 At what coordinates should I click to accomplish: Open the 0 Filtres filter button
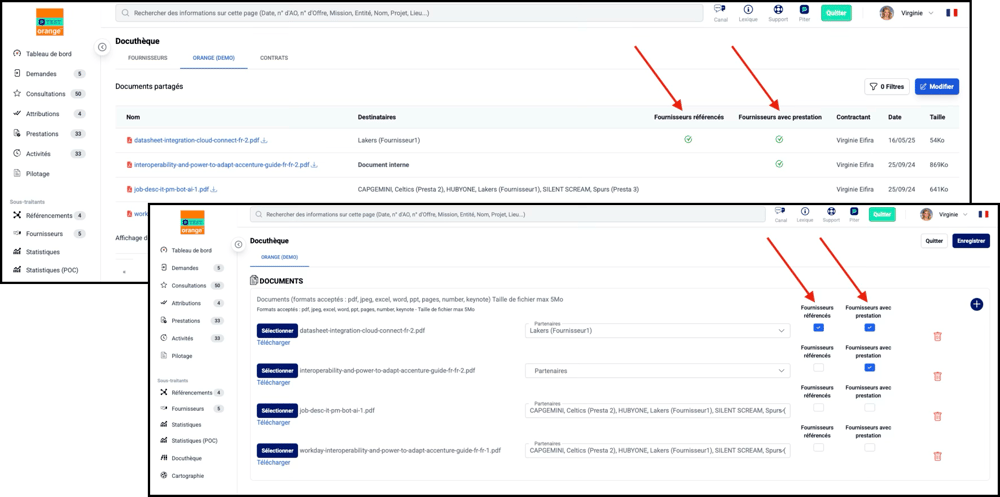[887, 87]
